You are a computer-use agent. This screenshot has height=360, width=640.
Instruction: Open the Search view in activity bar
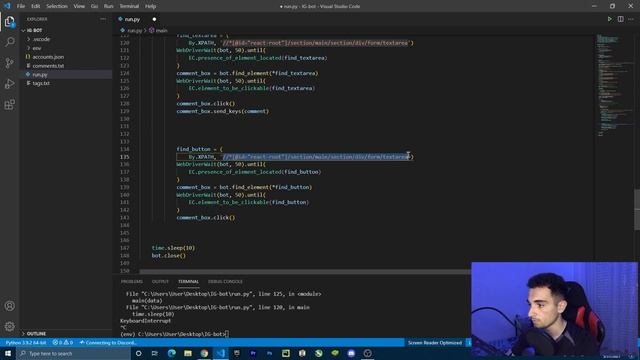tap(9, 42)
